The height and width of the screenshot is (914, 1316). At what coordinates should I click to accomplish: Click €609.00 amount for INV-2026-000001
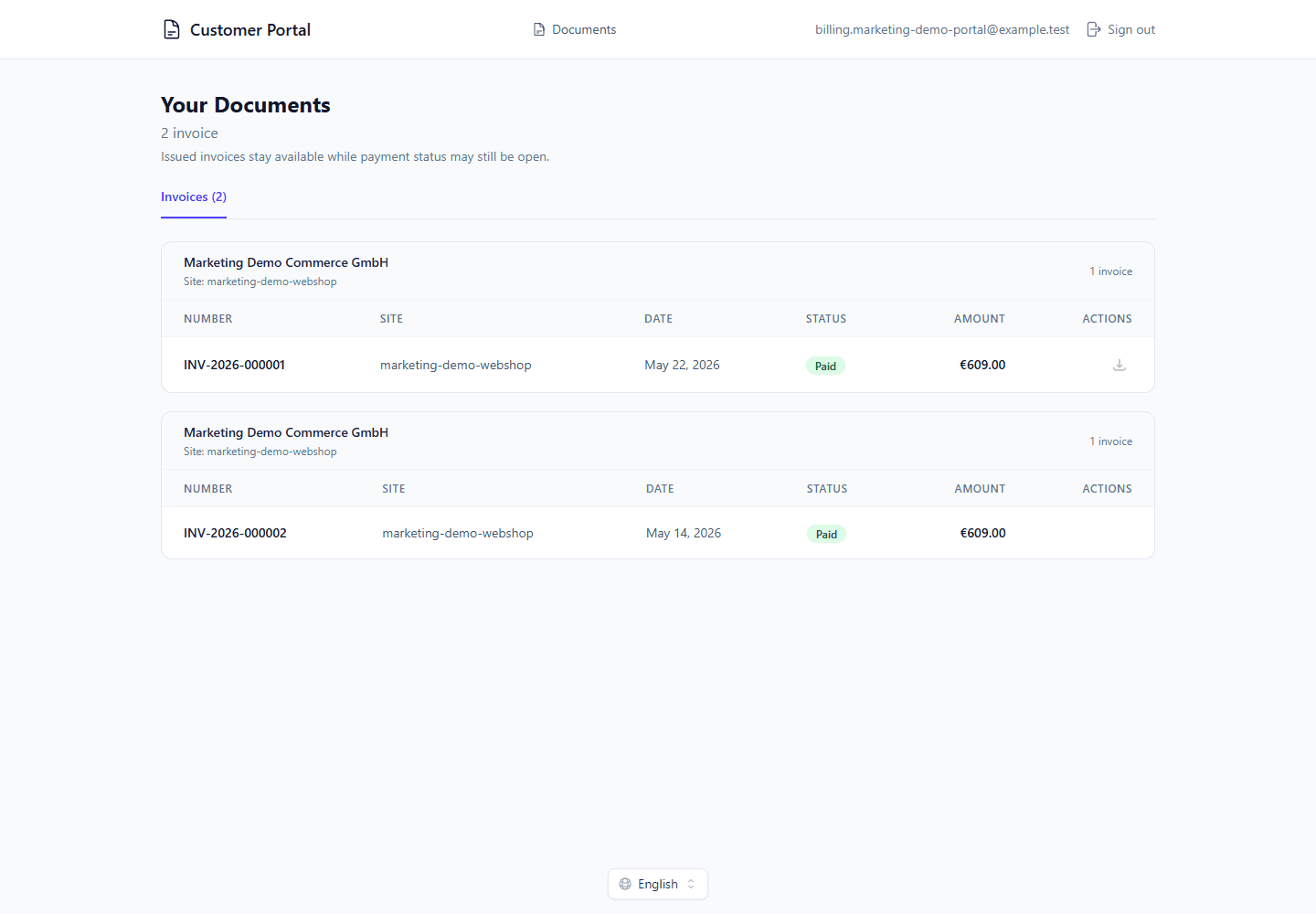tap(982, 365)
